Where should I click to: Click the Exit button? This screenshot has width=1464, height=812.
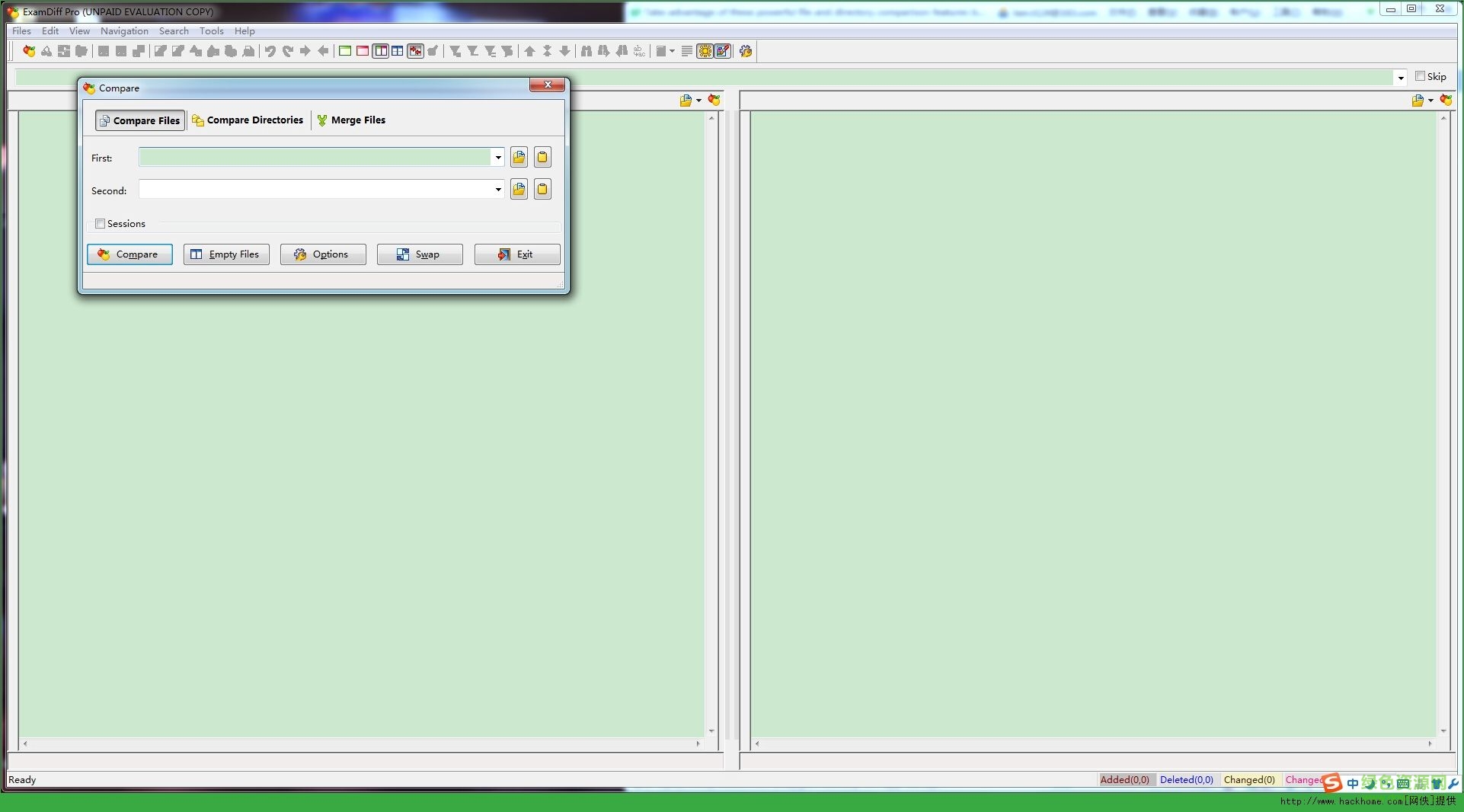(x=517, y=254)
